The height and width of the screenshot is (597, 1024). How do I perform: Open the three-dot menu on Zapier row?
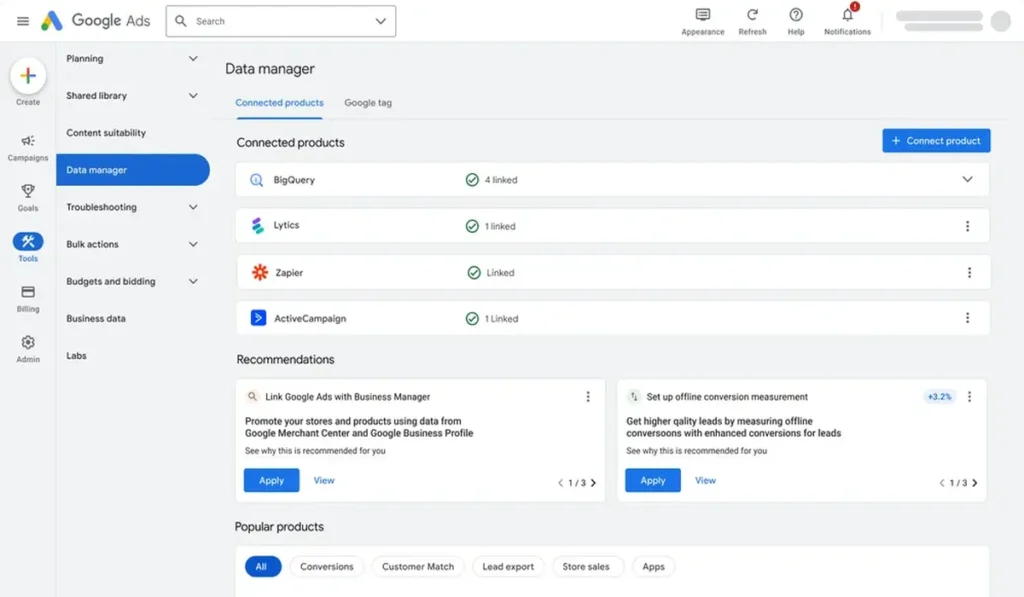[967, 271]
